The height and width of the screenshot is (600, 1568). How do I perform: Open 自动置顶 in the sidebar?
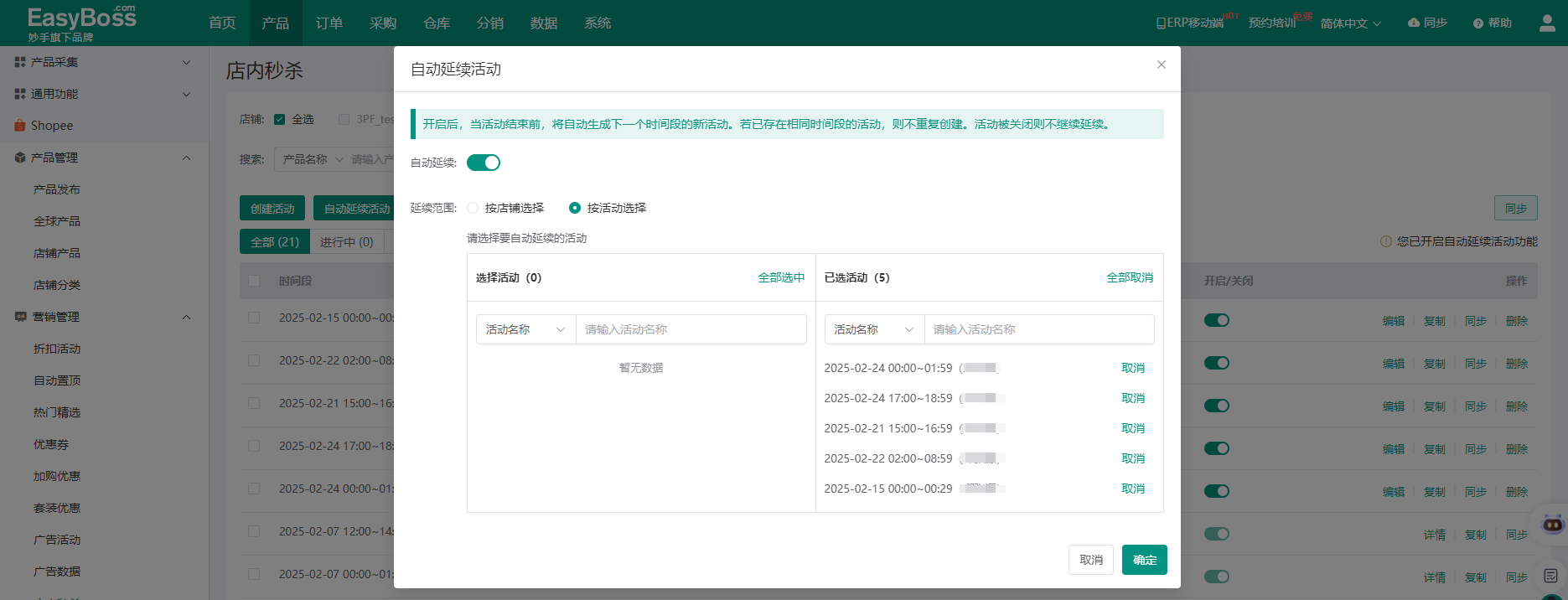[x=57, y=380]
